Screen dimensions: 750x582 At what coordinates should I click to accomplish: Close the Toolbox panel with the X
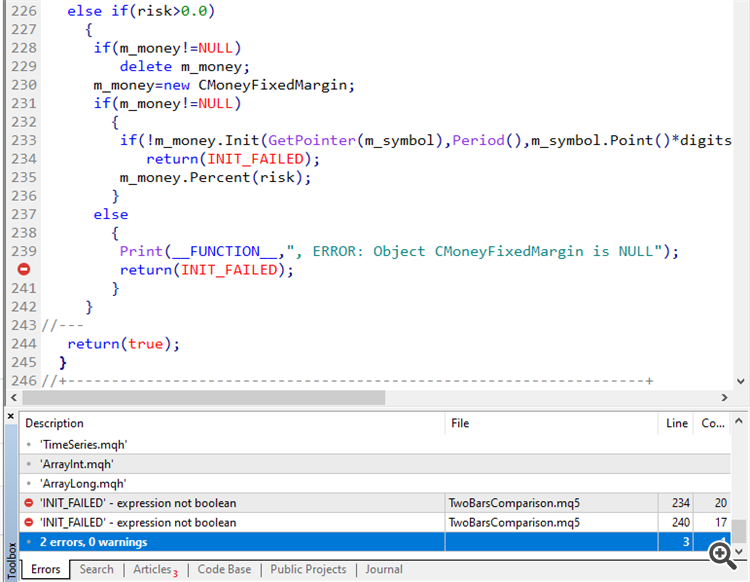click(x=10, y=416)
